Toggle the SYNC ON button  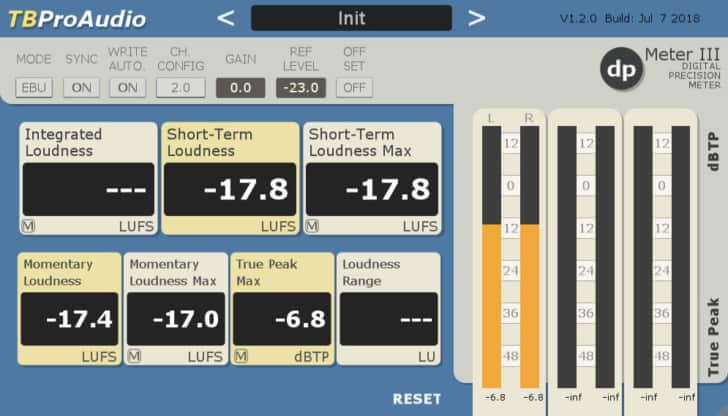coord(81,88)
